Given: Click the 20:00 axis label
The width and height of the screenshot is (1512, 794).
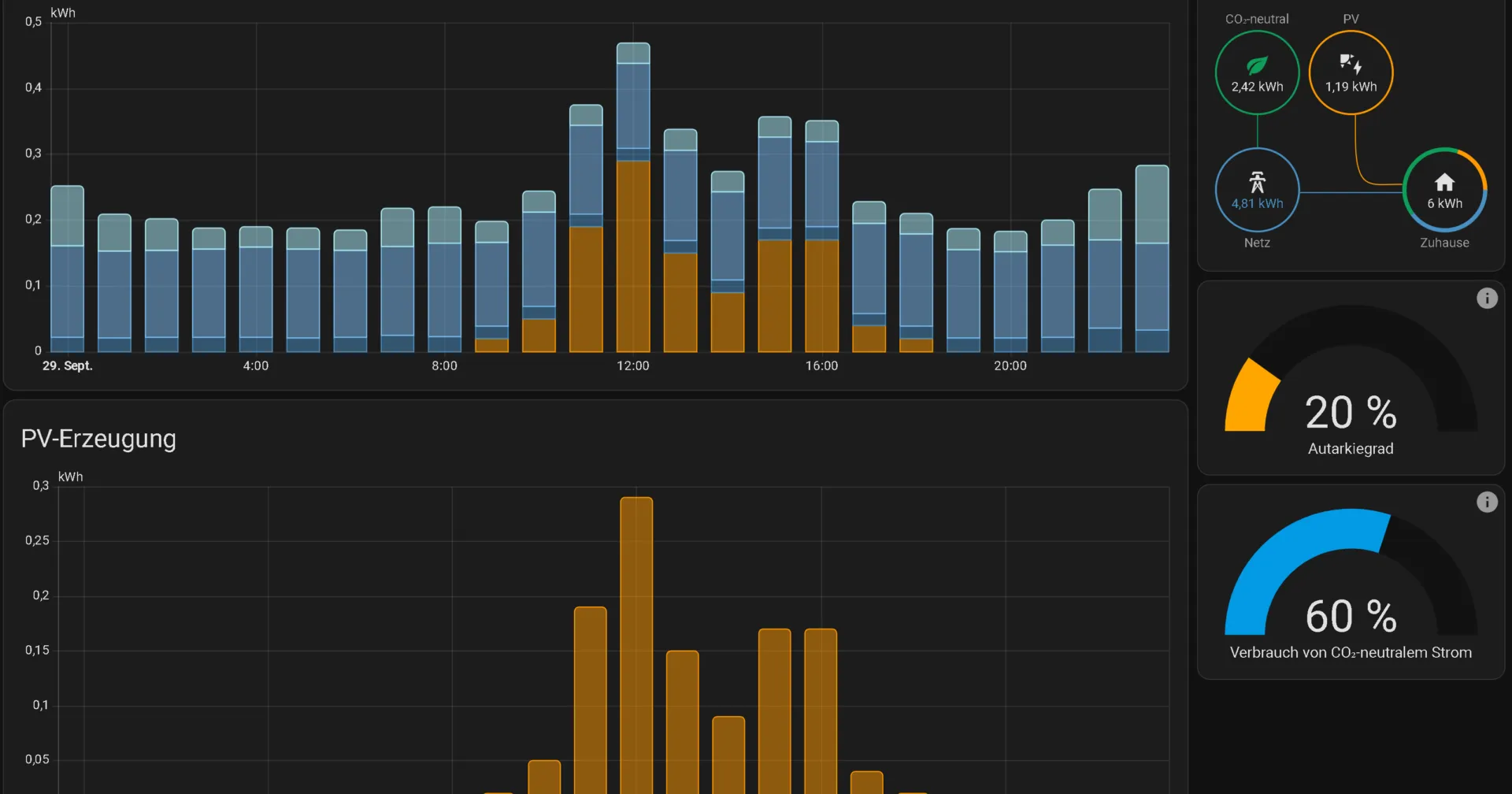Looking at the screenshot, I should pyautogui.click(x=1010, y=365).
